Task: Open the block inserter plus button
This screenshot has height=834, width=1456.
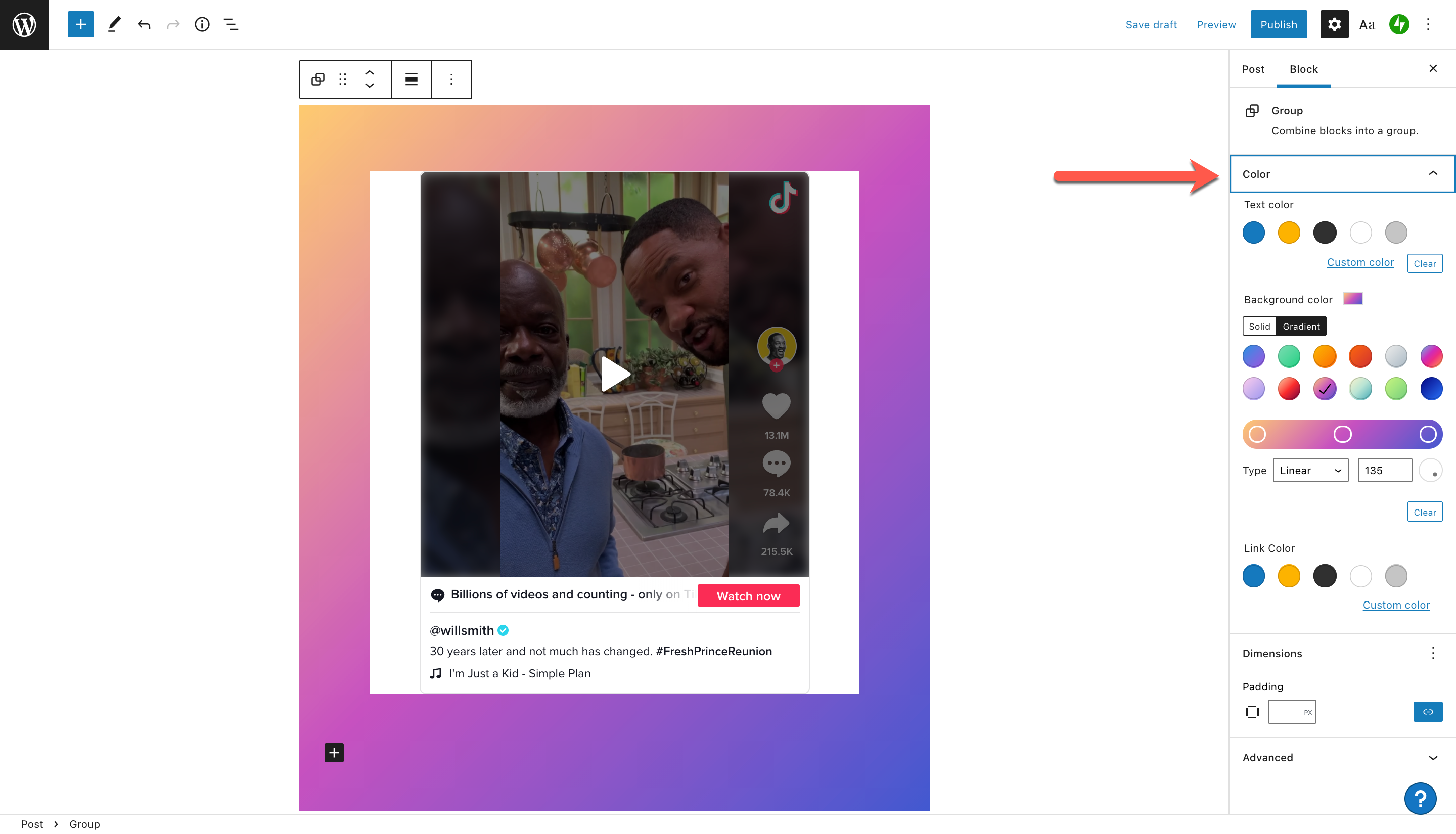Action: 81,24
